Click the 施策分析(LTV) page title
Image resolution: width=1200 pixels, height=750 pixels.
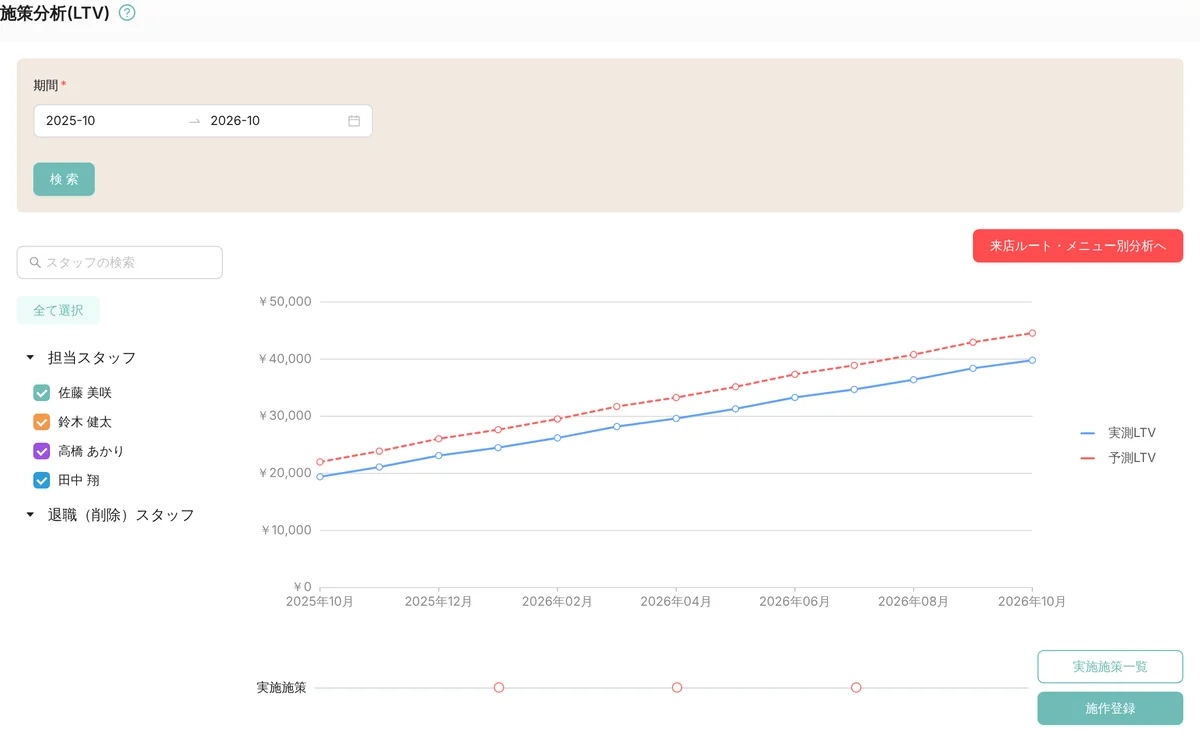55,13
